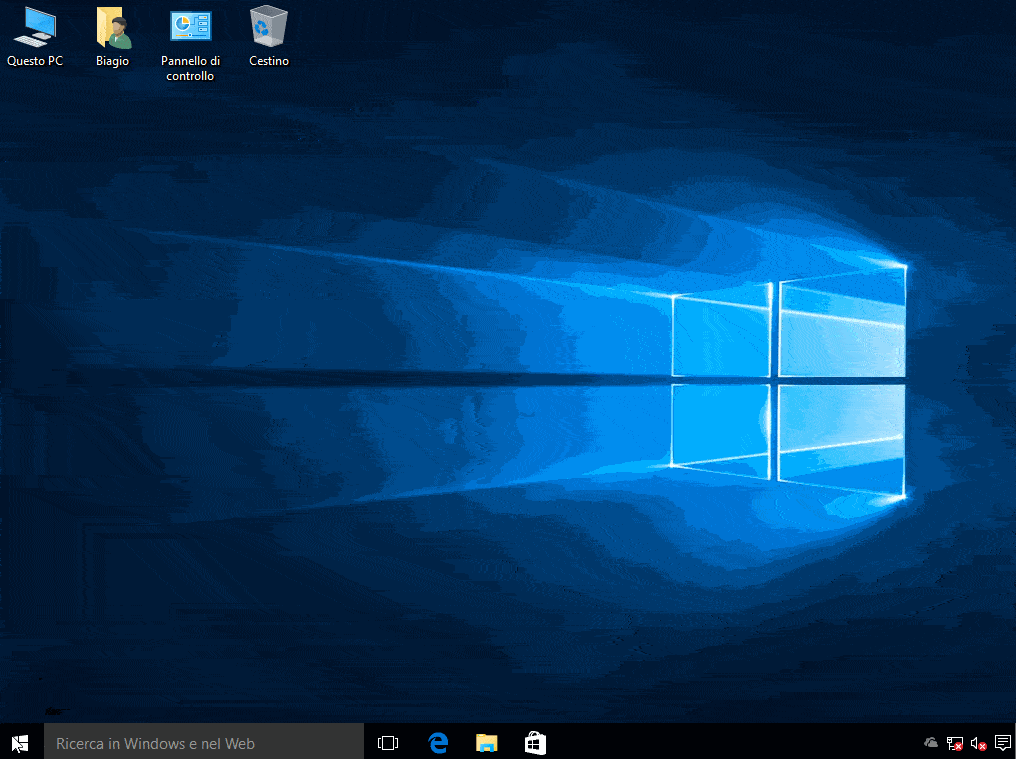Launch the Windows Store from the taskbar
The image size is (1016, 759).
pos(535,743)
